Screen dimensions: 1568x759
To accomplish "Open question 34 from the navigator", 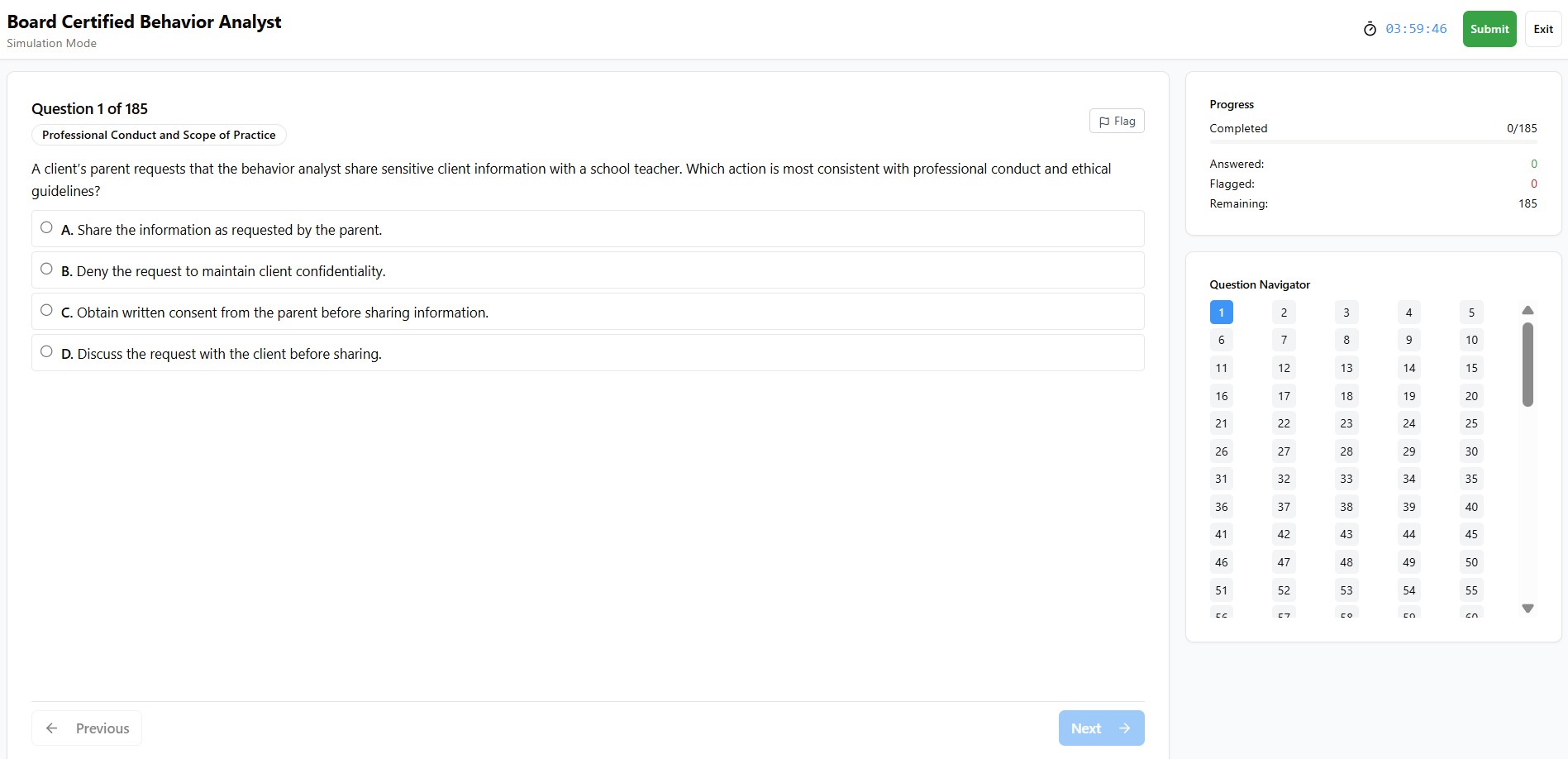I will 1408,479.
